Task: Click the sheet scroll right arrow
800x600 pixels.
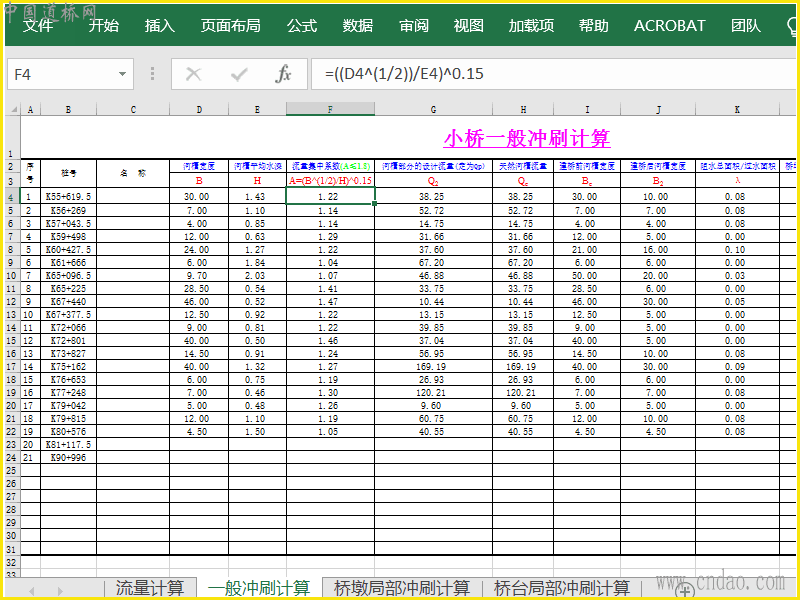Action: (x=60, y=591)
